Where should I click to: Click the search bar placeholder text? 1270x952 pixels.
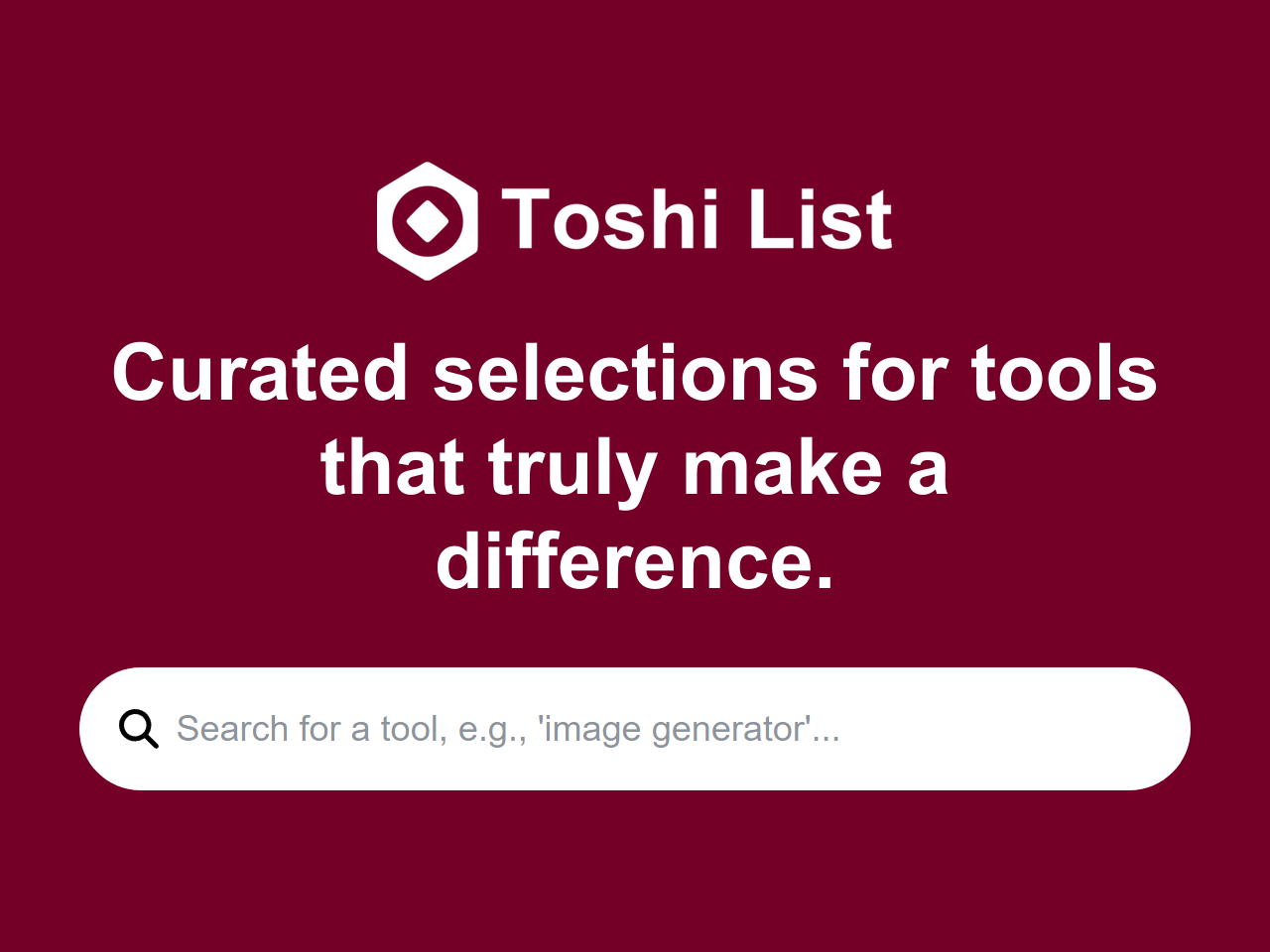pos(507,728)
